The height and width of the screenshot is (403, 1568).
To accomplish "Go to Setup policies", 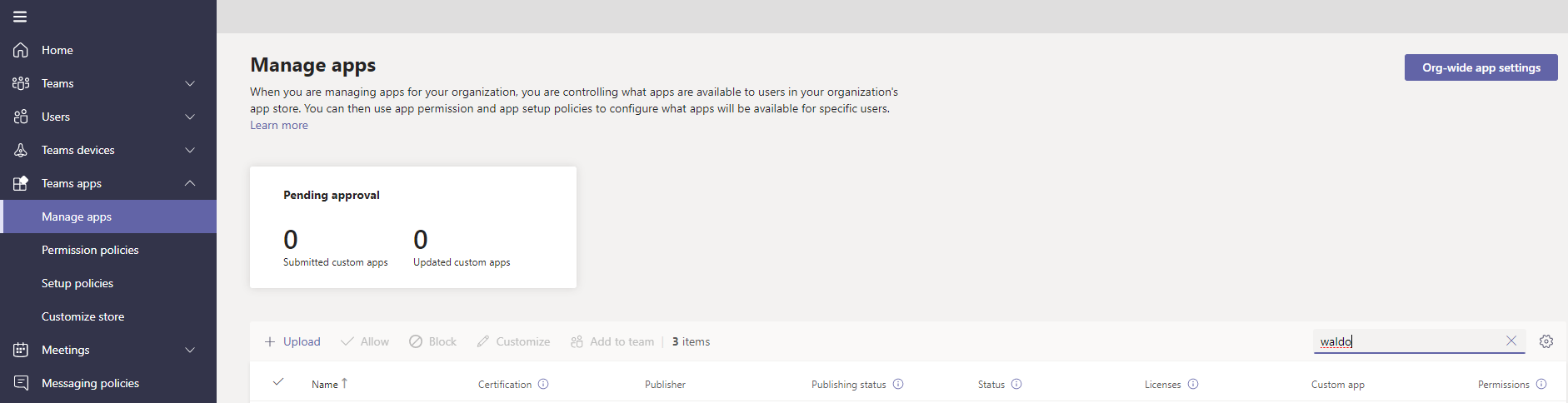I will tap(77, 283).
